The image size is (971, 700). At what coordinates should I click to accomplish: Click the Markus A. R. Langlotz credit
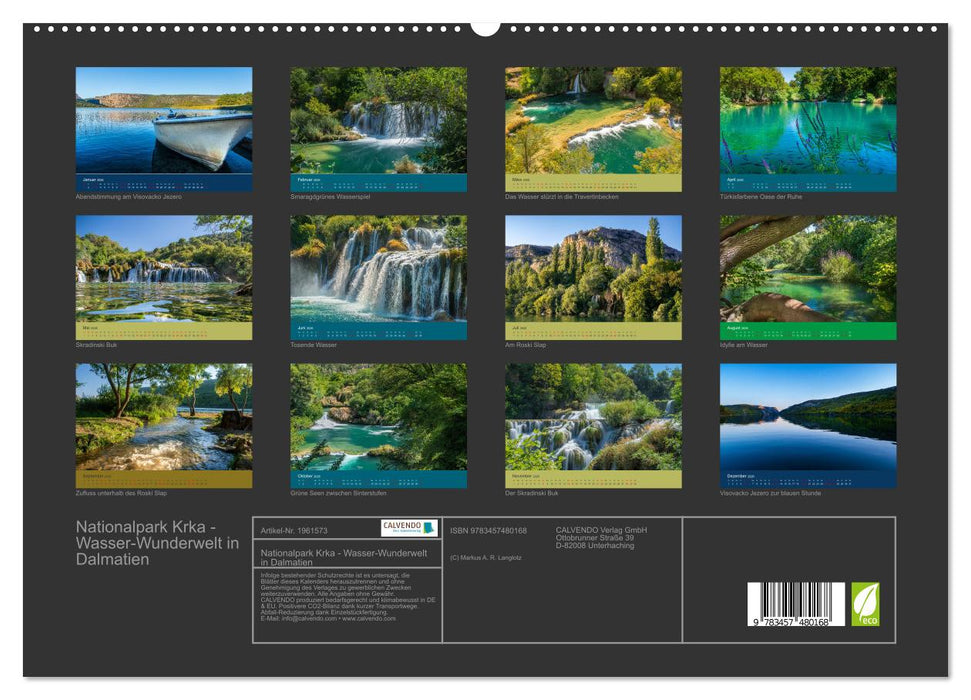pyautogui.click(x=488, y=557)
